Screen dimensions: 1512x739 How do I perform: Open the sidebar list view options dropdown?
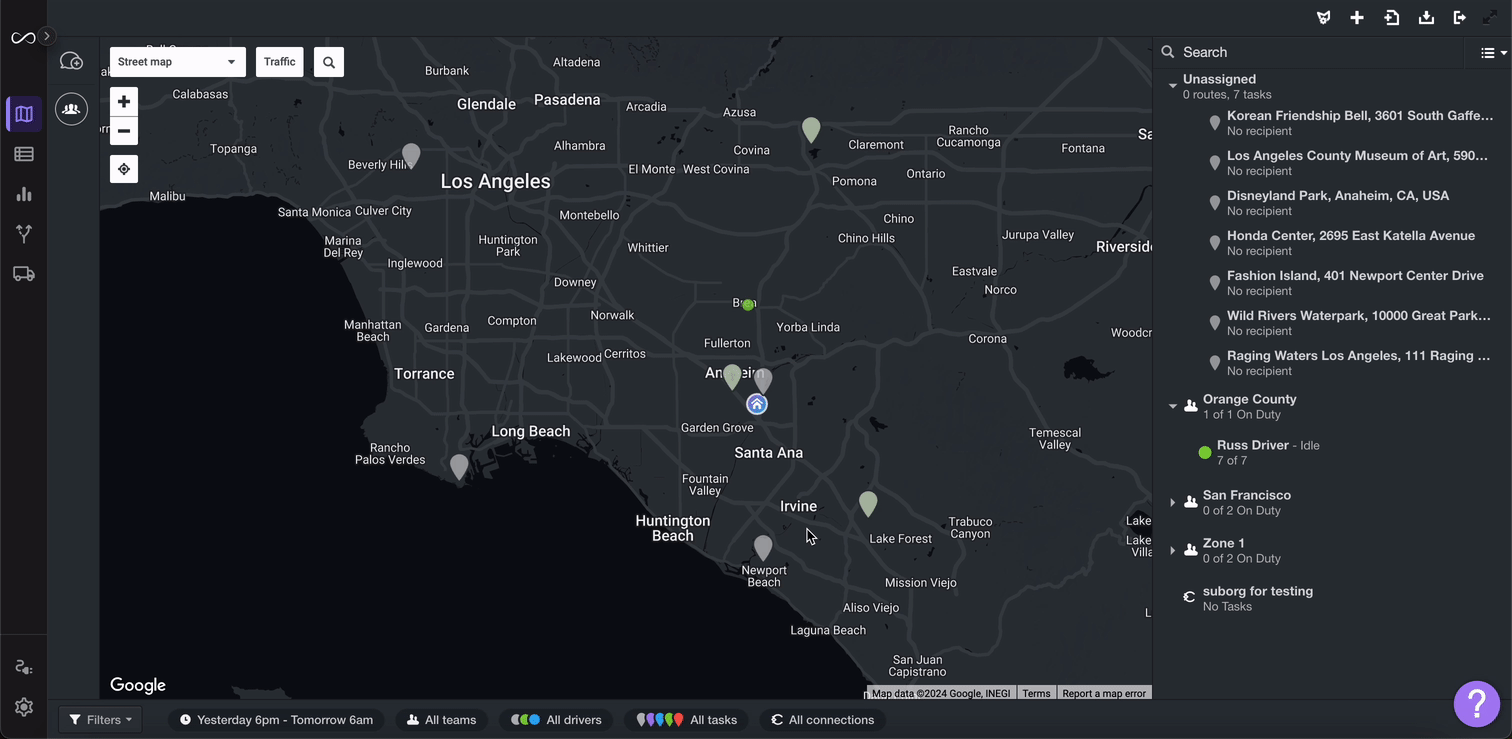tap(1493, 53)
